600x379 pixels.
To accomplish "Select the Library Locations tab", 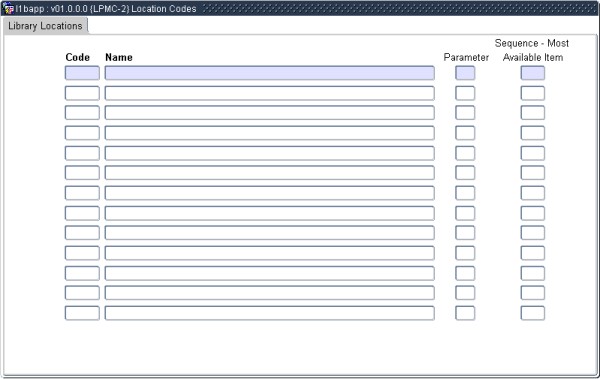I will coord(45,26).
